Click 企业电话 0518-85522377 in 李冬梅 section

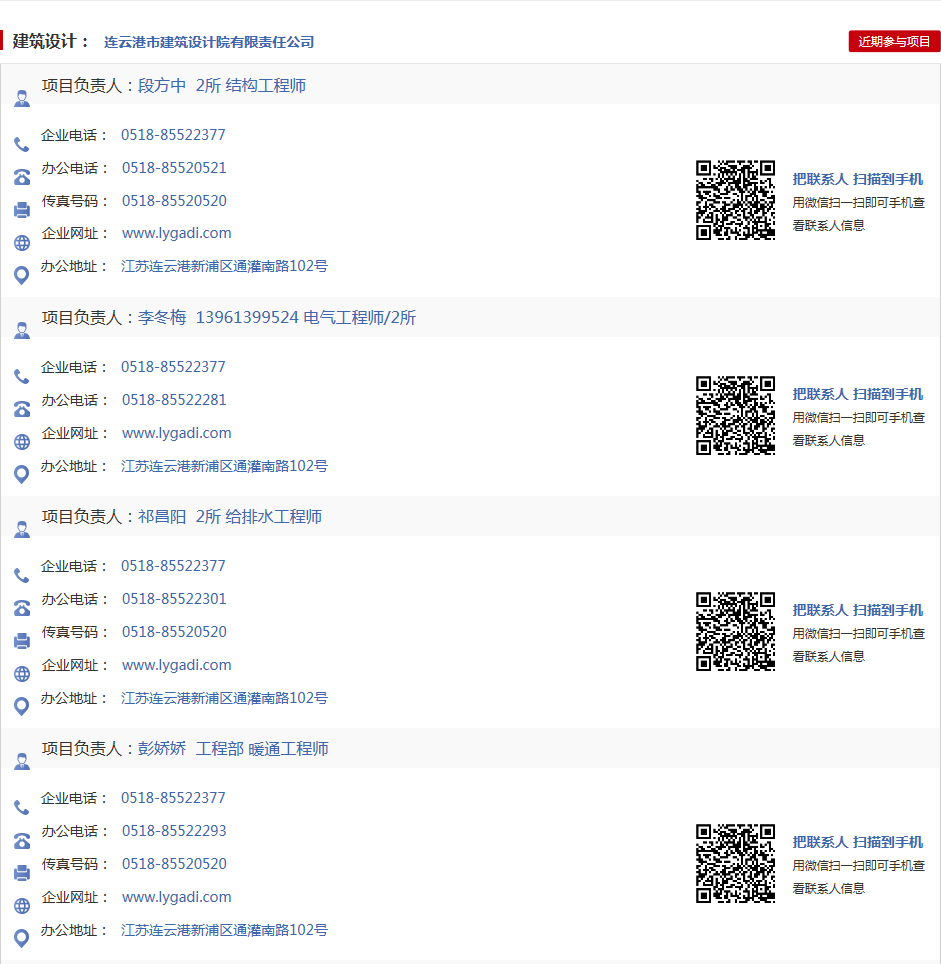click(x=173, y=367)
